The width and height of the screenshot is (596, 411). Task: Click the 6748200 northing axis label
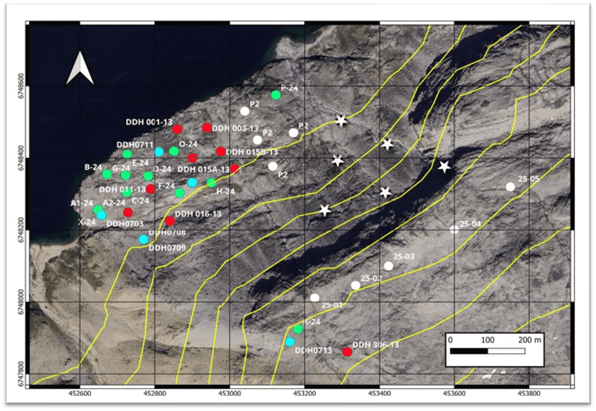point(21,230)
